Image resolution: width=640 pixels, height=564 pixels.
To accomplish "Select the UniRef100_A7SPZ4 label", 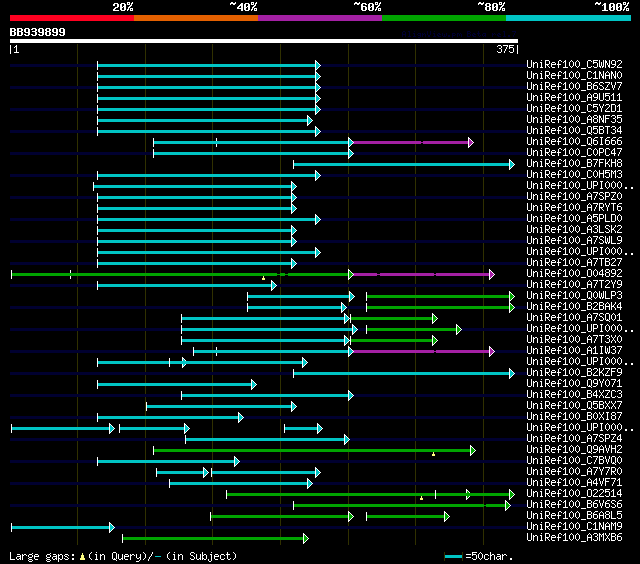I will [574, 439].
